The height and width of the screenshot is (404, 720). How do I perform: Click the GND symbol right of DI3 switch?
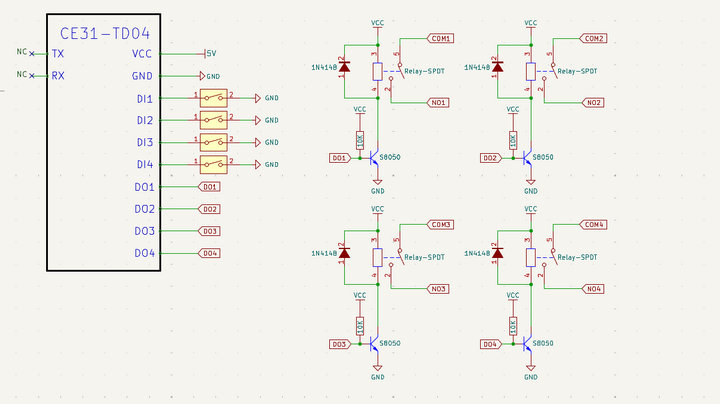(x=264, y=142)
